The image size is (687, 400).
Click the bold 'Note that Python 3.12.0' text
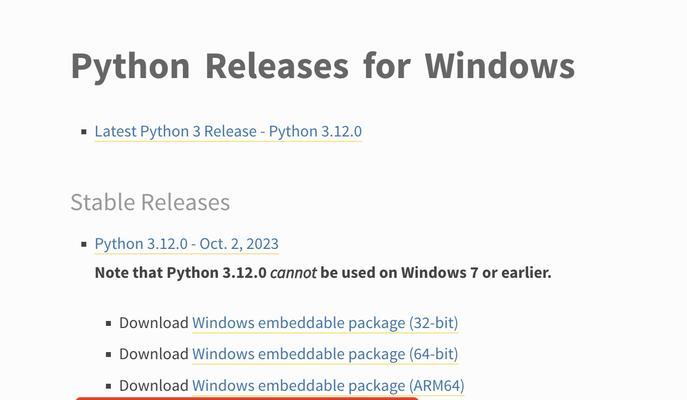click(x=181, y=273)
